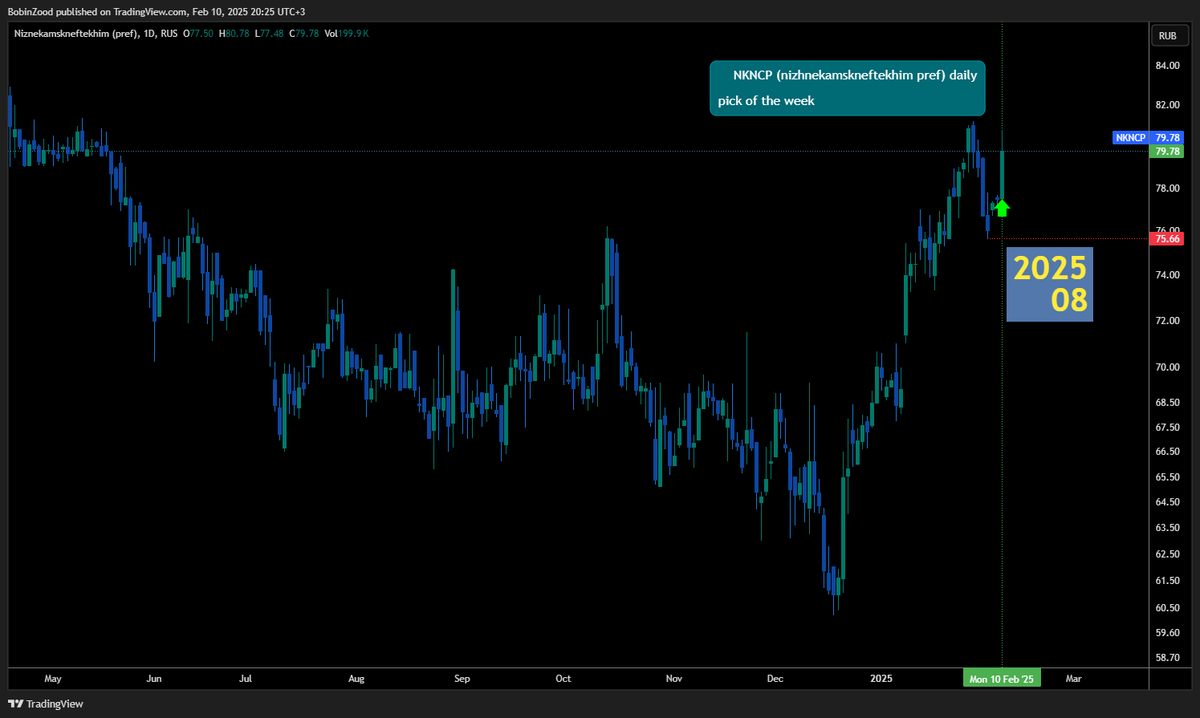
Task: Click the Sep label on the time axis
Action: click(461, 678)
